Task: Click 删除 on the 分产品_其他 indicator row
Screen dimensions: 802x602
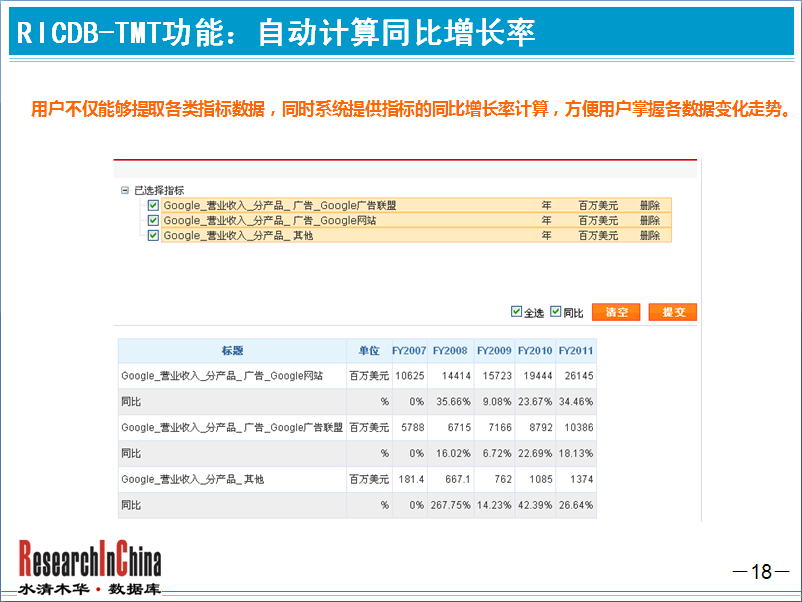Action: tap(650, 235)
